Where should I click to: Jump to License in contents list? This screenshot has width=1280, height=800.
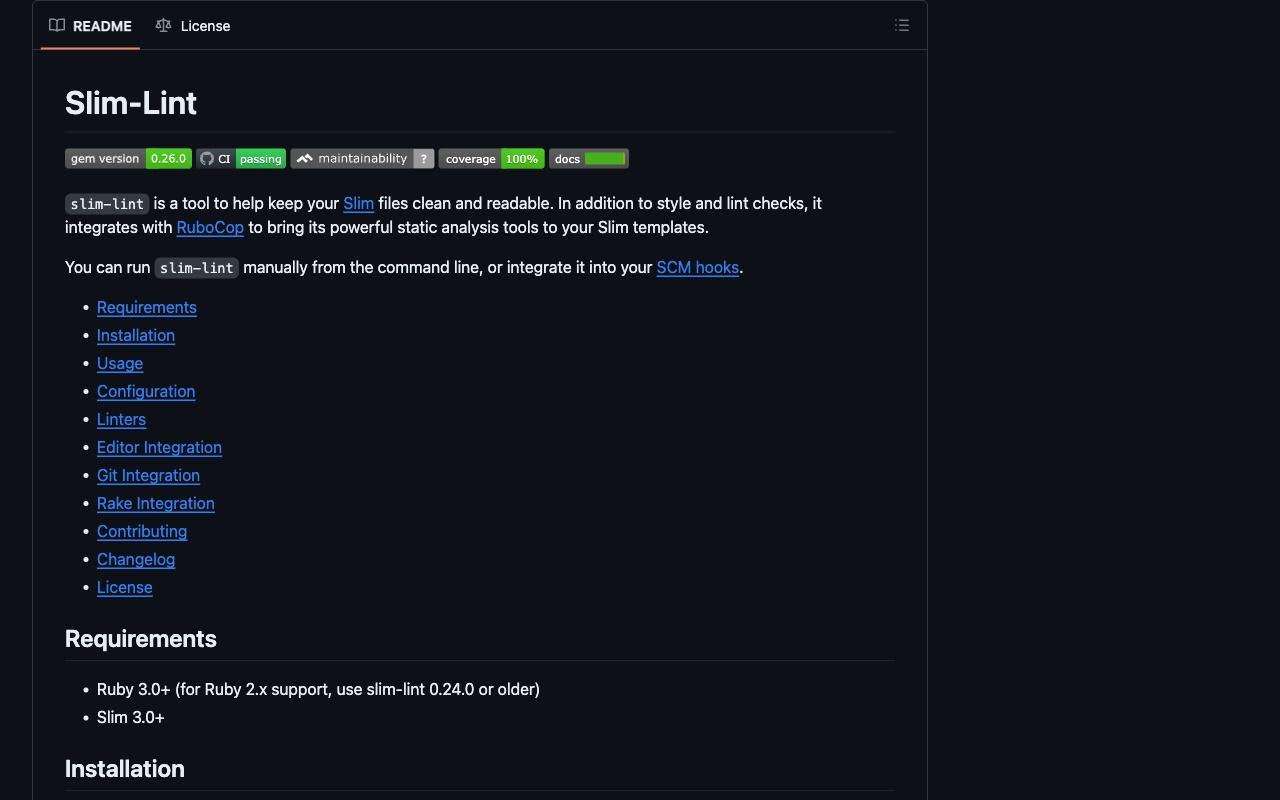(125, 587)
